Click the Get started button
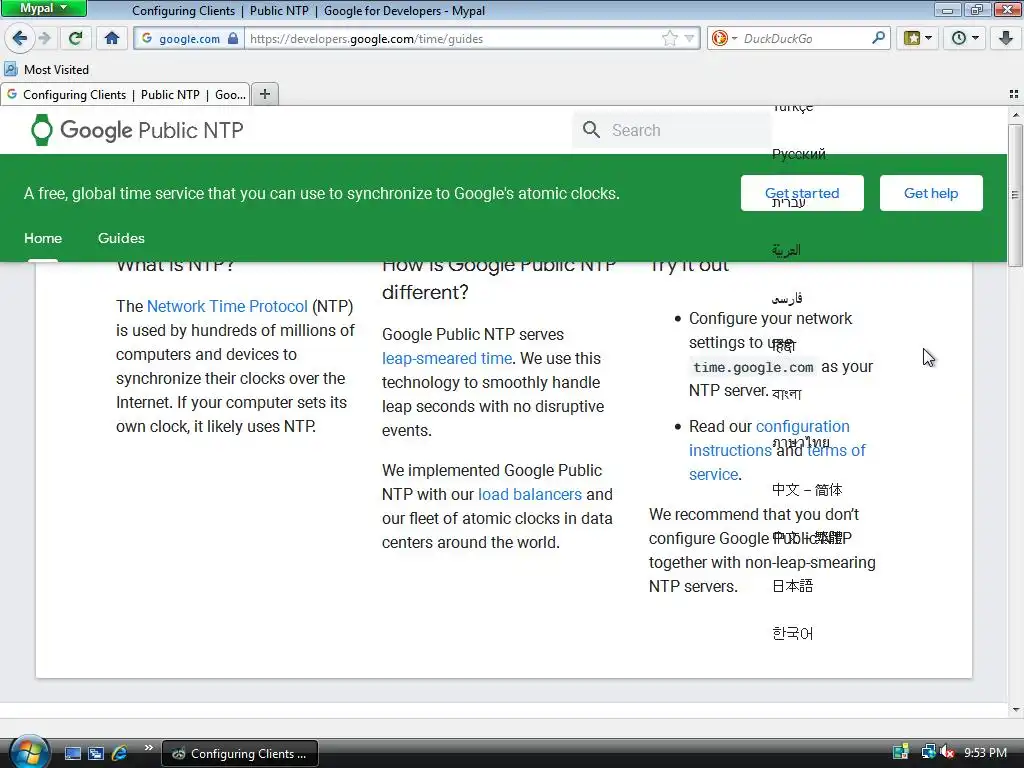Viewport: 1024px width, 768px height. (x=802, y=193)
